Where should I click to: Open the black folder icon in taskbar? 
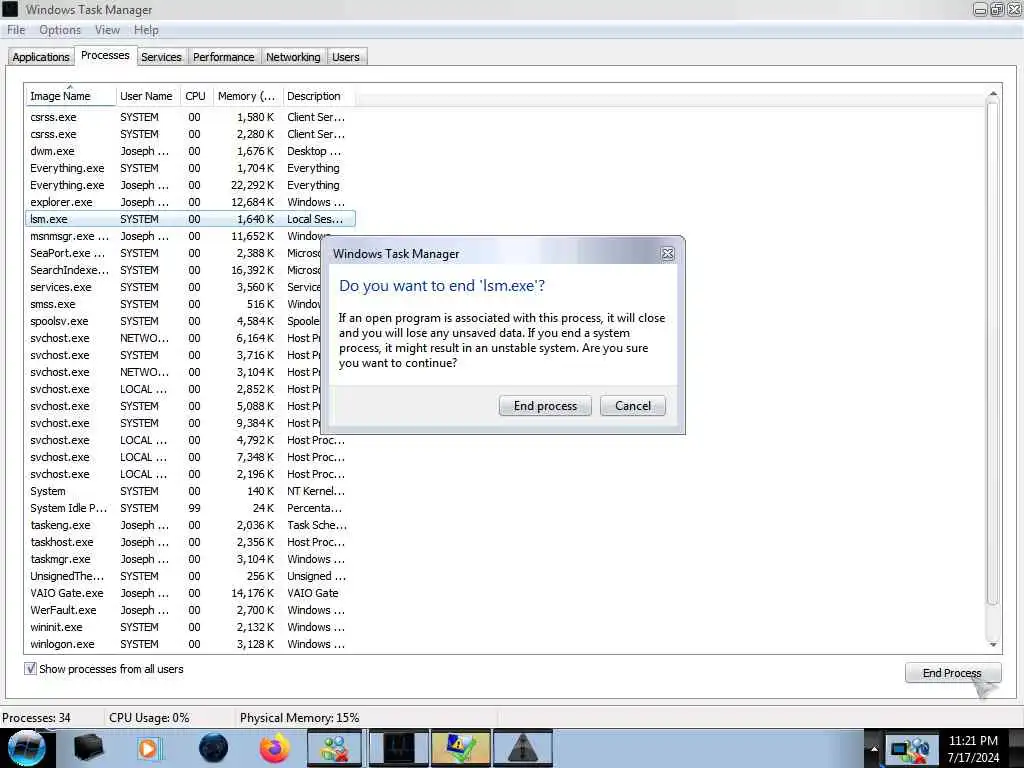(89, 748)
